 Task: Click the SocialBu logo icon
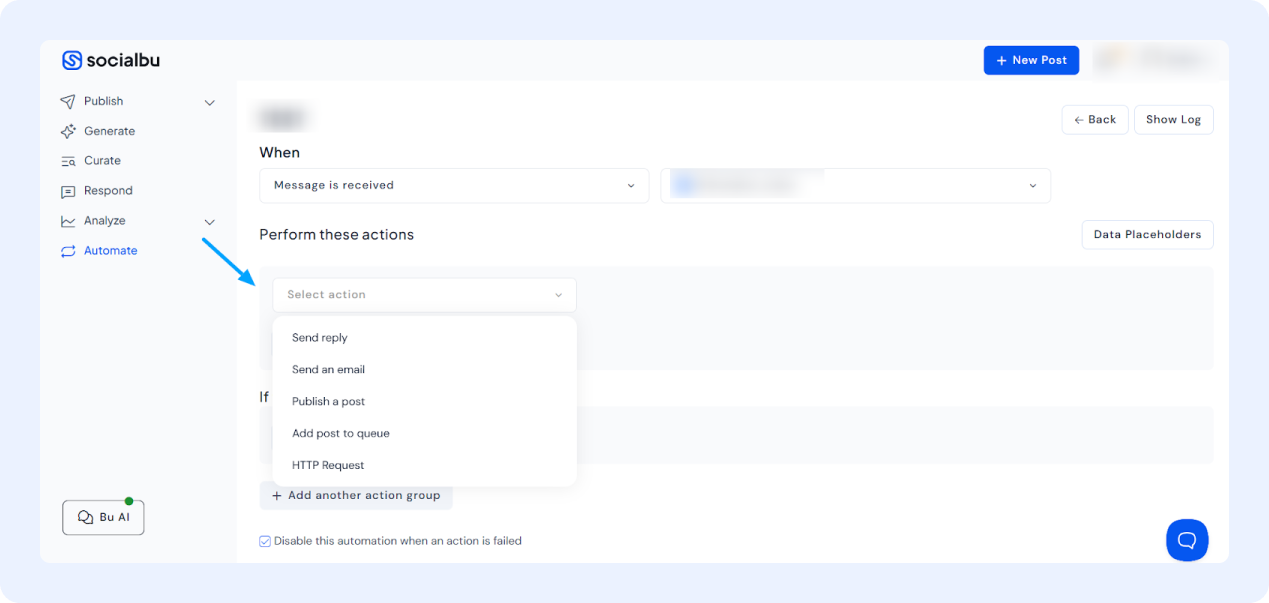click(72, 61)
